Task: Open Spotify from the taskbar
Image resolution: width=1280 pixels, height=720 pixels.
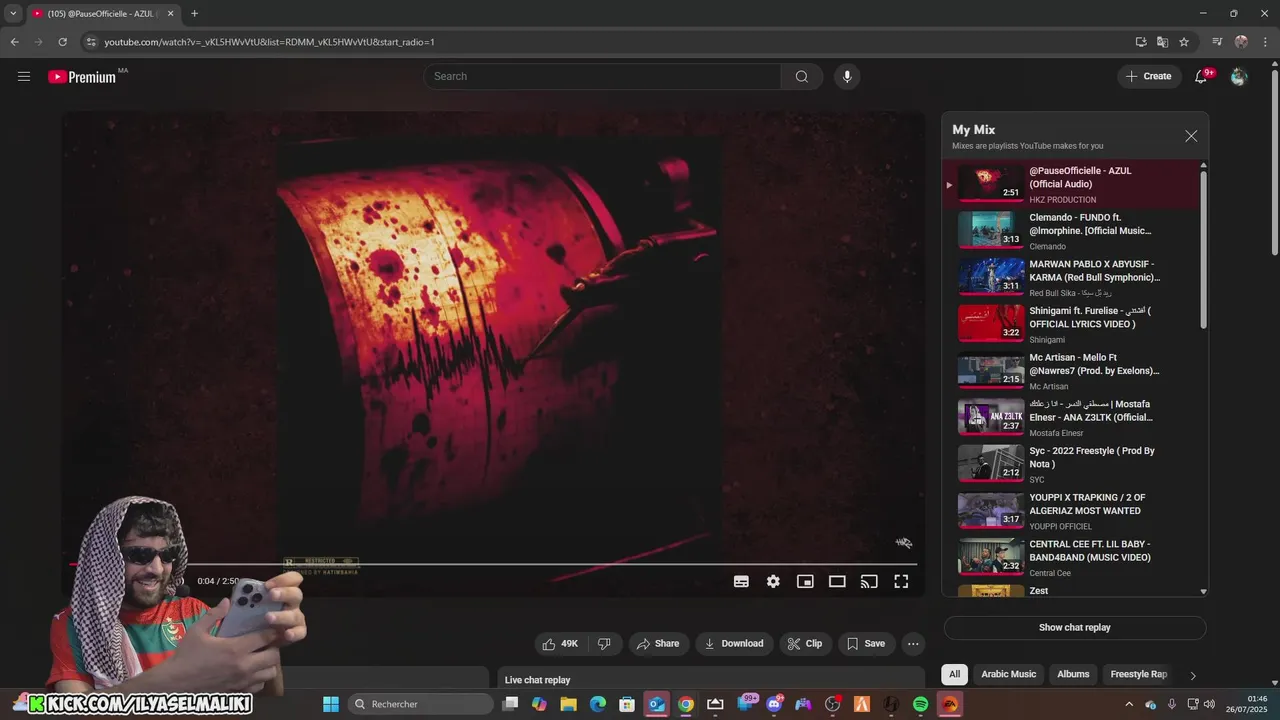Action: 920,704
